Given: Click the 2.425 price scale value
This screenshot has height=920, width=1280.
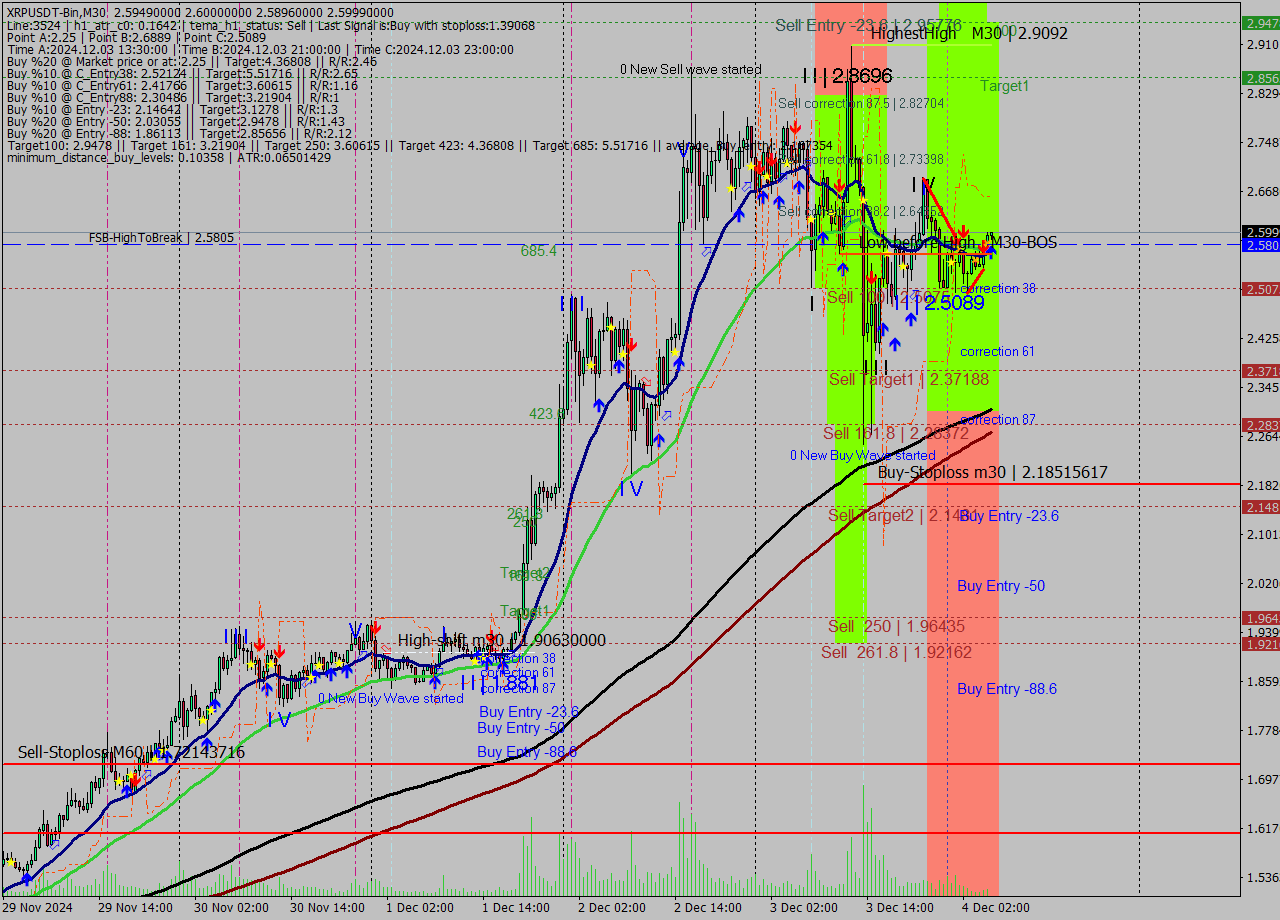Looking at the screenshot, I should tap(1262, 338).
